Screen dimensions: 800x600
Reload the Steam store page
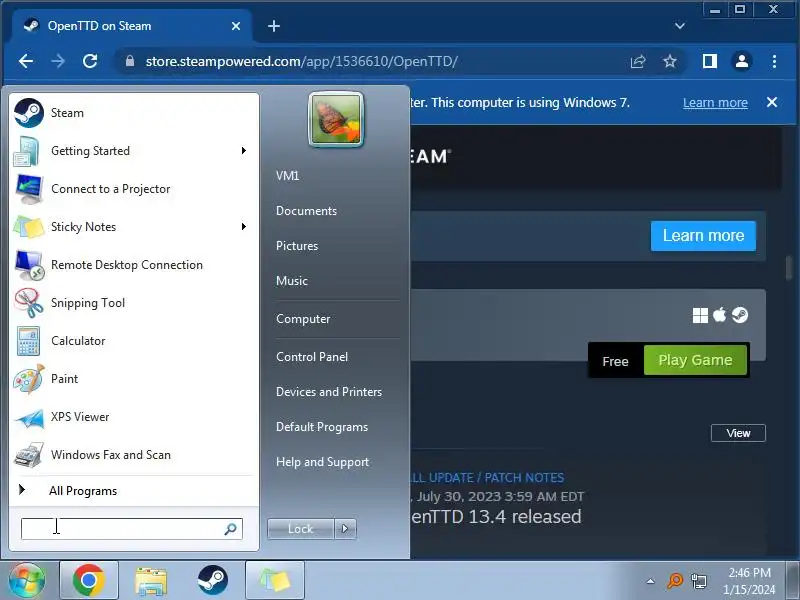[x=90, y=61]
